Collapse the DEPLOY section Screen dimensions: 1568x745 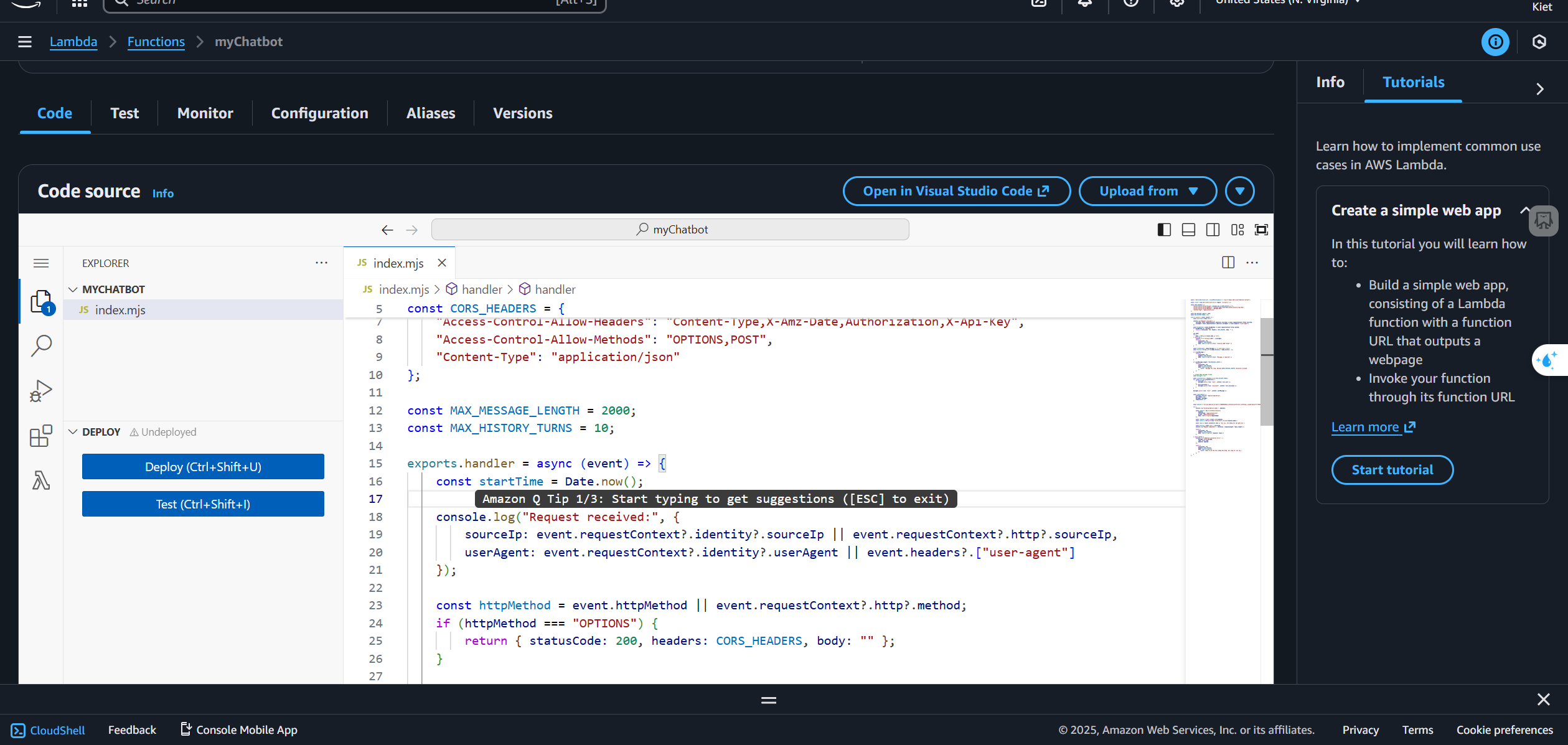coord(73,432)
